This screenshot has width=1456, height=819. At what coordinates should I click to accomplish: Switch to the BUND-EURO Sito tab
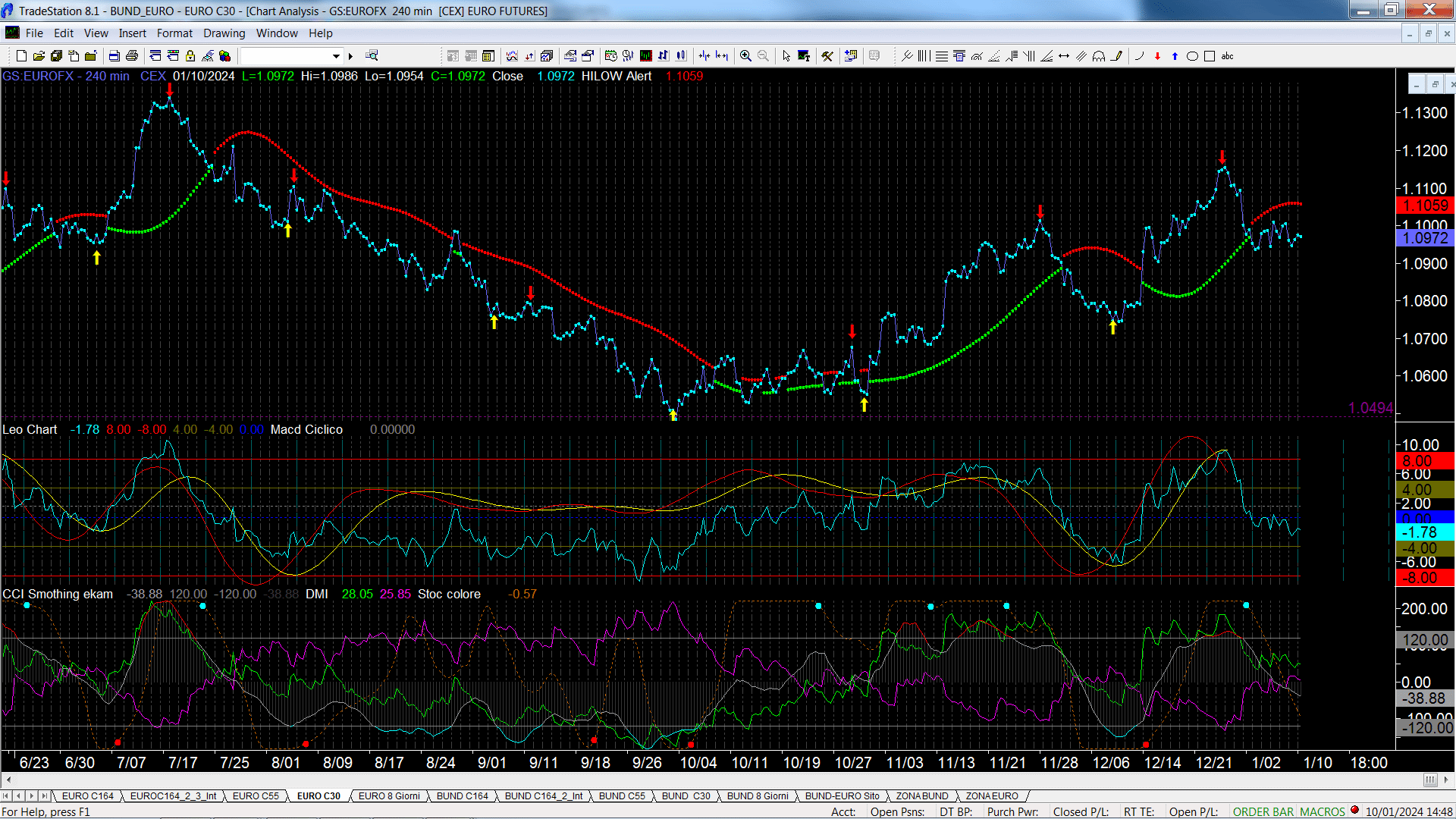tap(842, 796)
